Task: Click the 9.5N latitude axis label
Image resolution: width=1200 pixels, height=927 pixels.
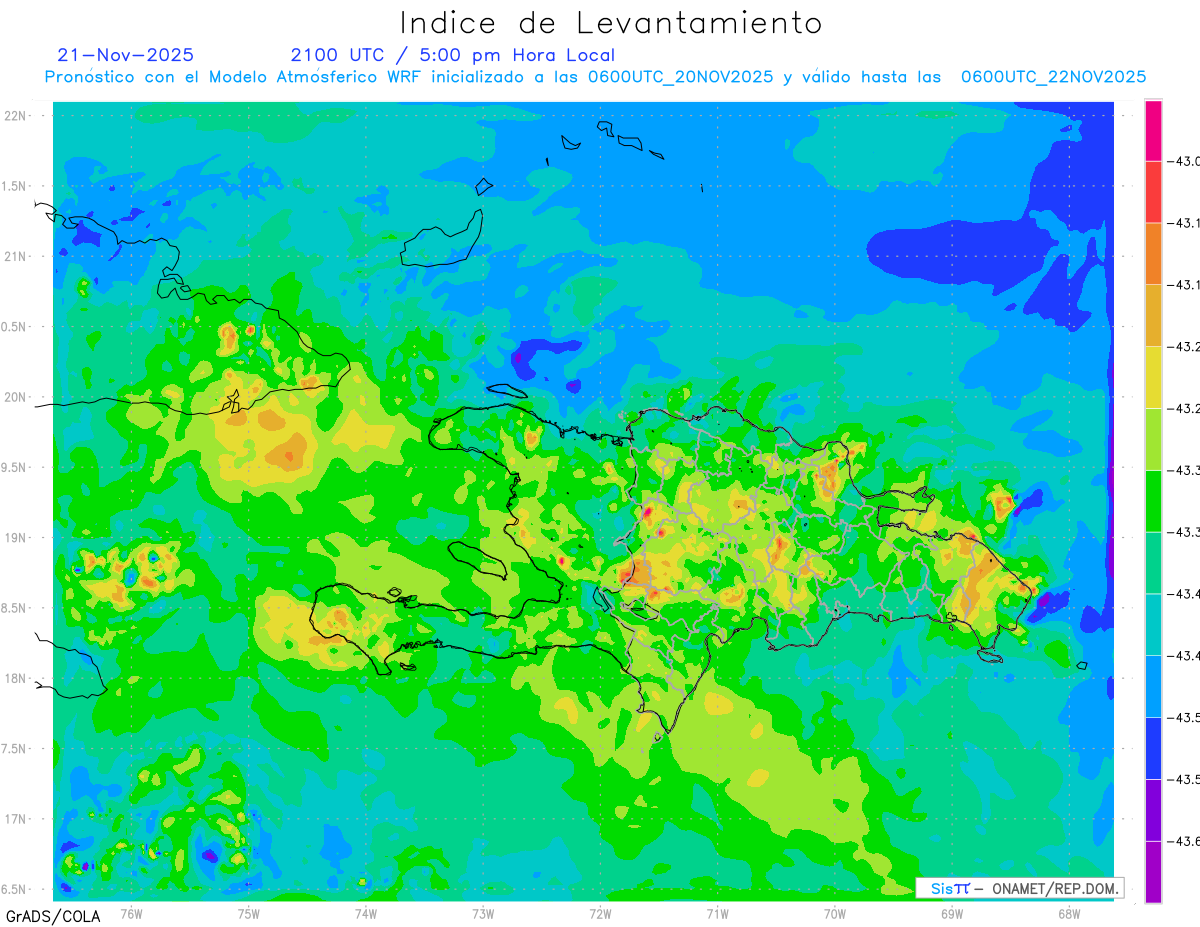Action: click(x=13, y=467)
